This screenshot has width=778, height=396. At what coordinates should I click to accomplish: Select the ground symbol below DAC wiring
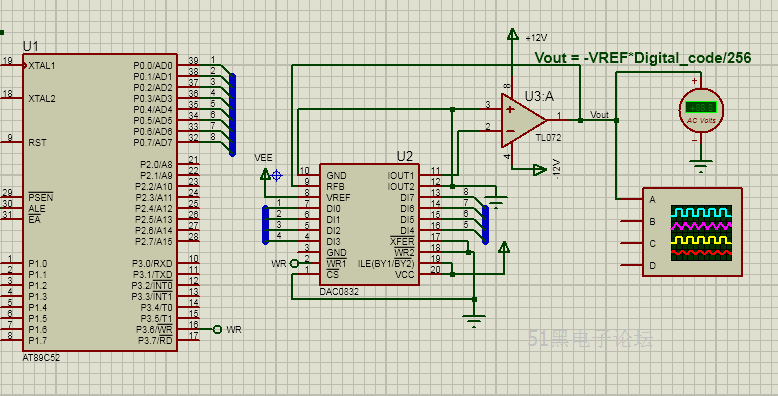[x=474, y=321]
